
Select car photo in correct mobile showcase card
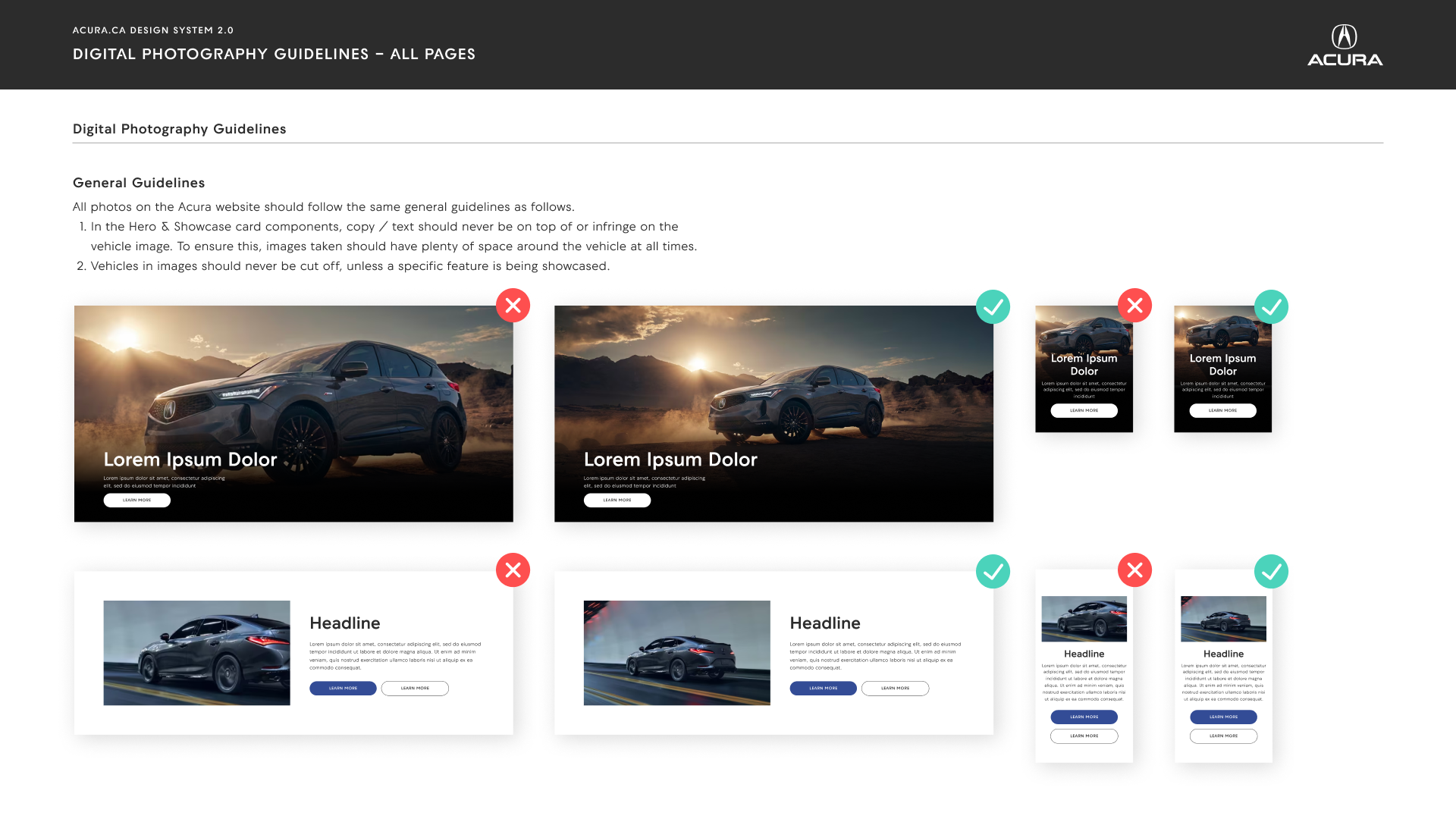point(1223,619)
